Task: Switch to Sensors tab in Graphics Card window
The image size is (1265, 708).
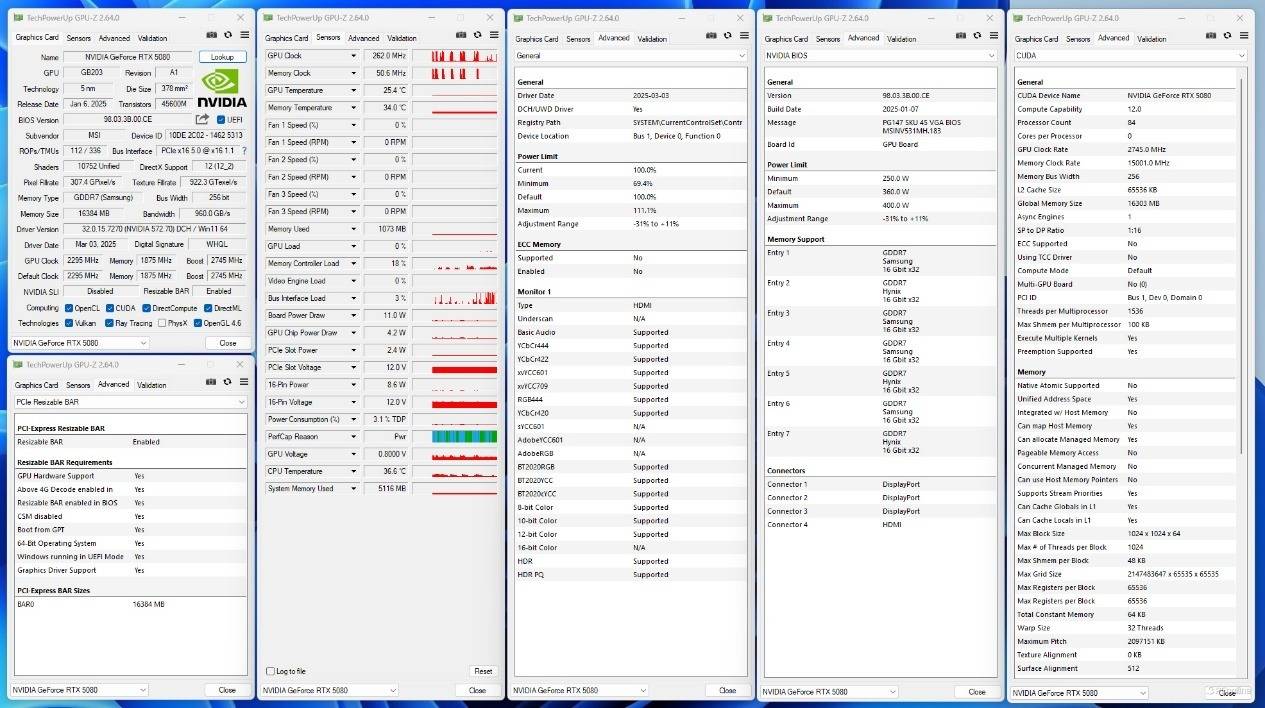Action: pyautogui.click(x=78, y=38)
